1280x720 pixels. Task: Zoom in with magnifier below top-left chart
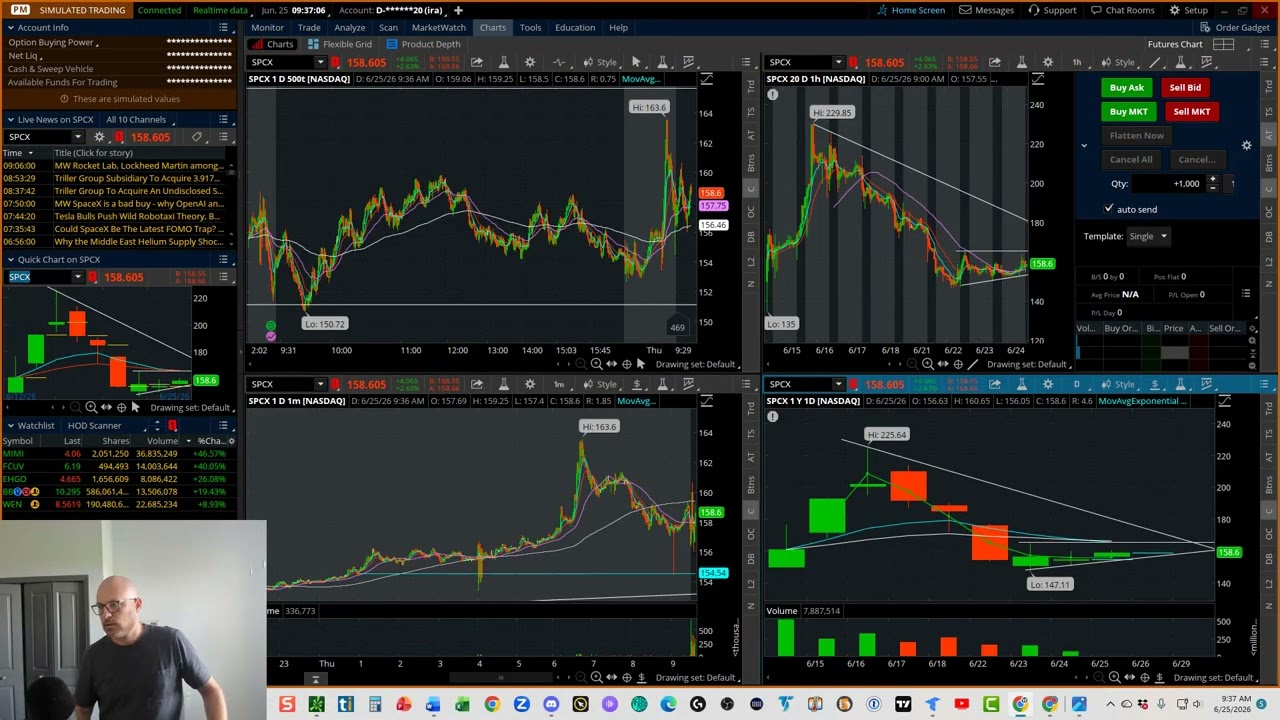click(596, 364)
